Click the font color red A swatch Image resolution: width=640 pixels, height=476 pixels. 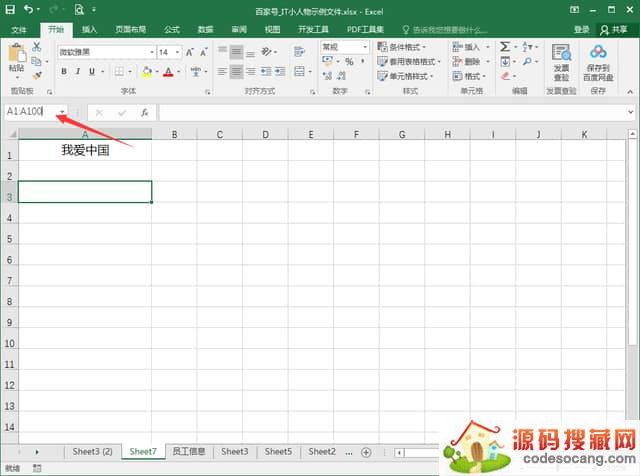pos(167,72)
